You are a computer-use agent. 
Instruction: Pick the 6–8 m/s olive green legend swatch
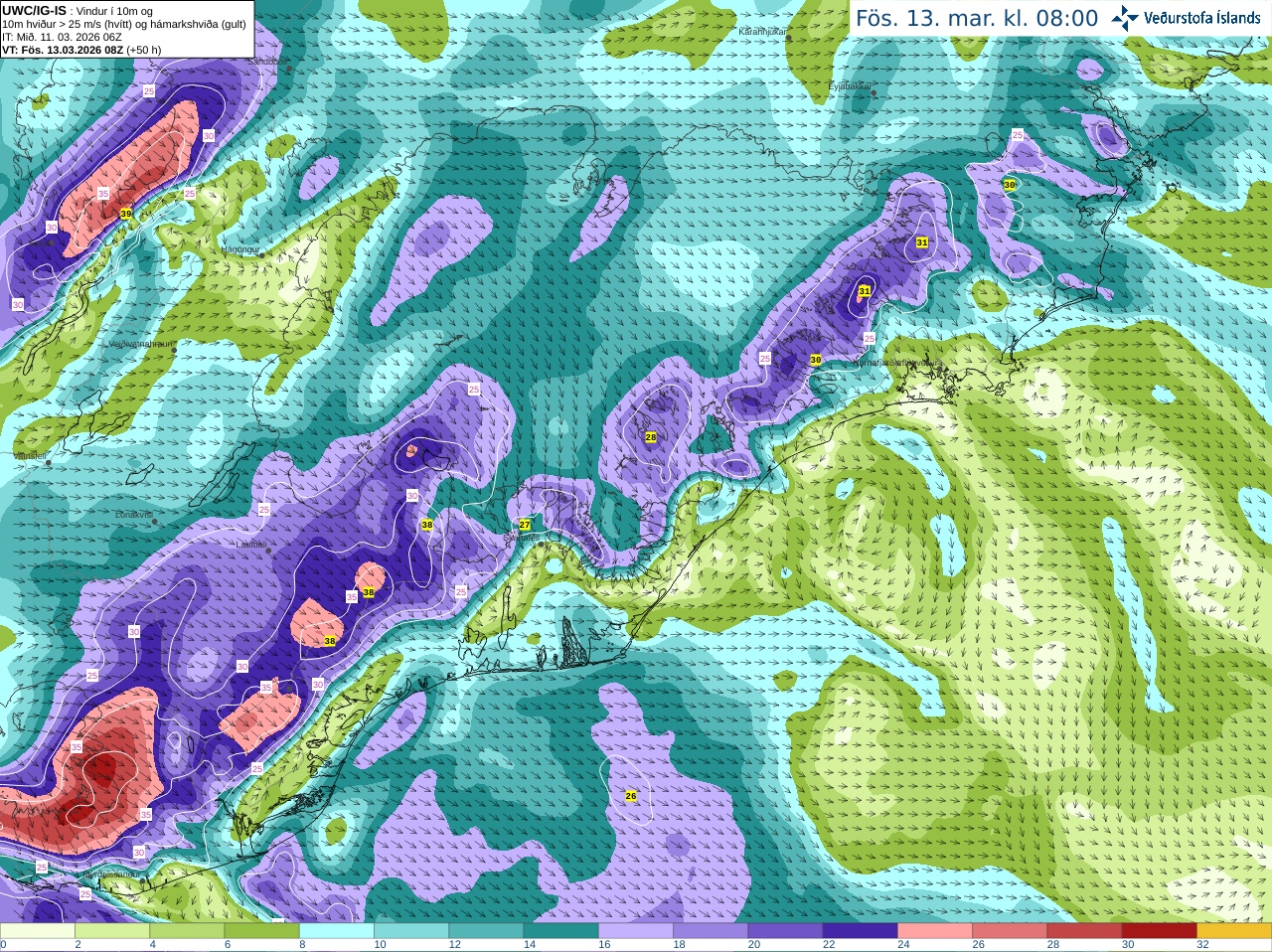pos(262,931)
